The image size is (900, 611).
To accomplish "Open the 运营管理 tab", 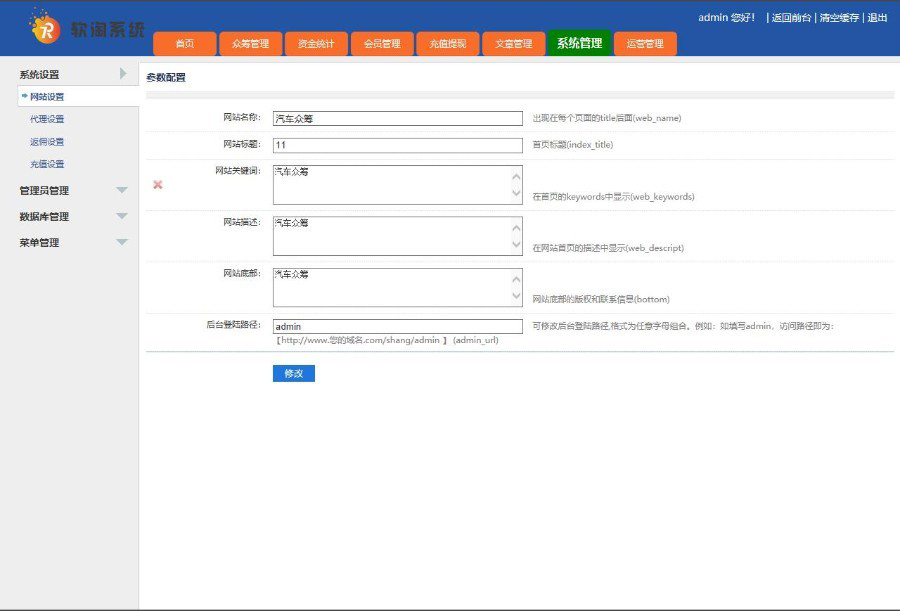I will coord(645,44).
